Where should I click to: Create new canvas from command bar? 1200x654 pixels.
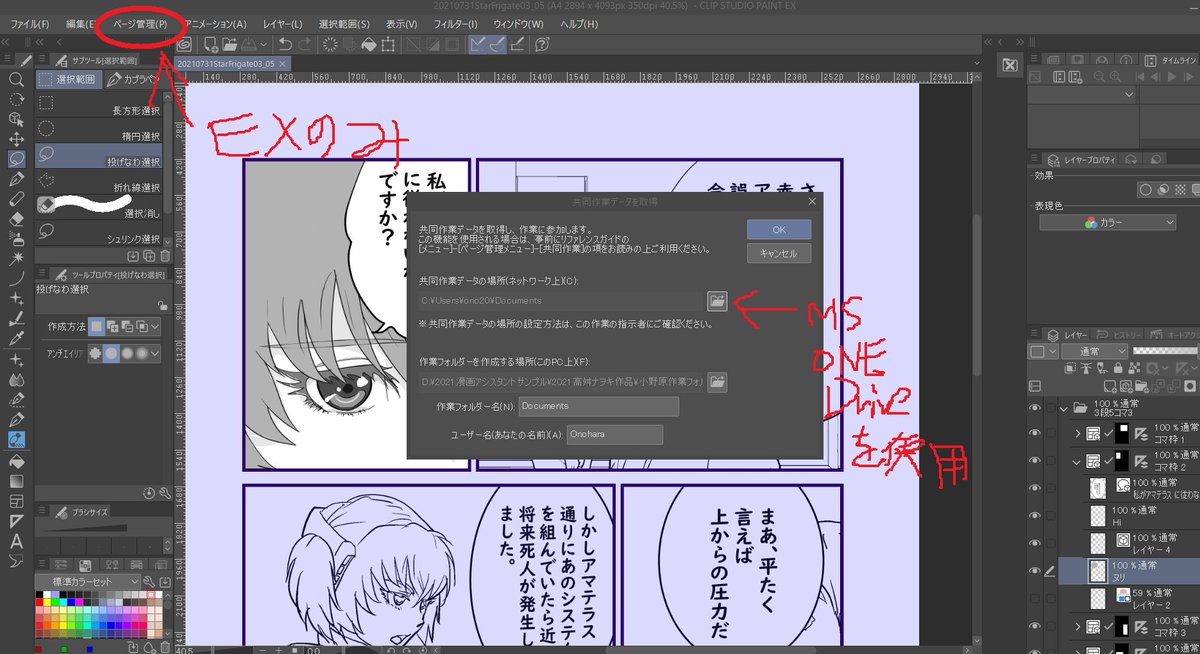(212, 45)
